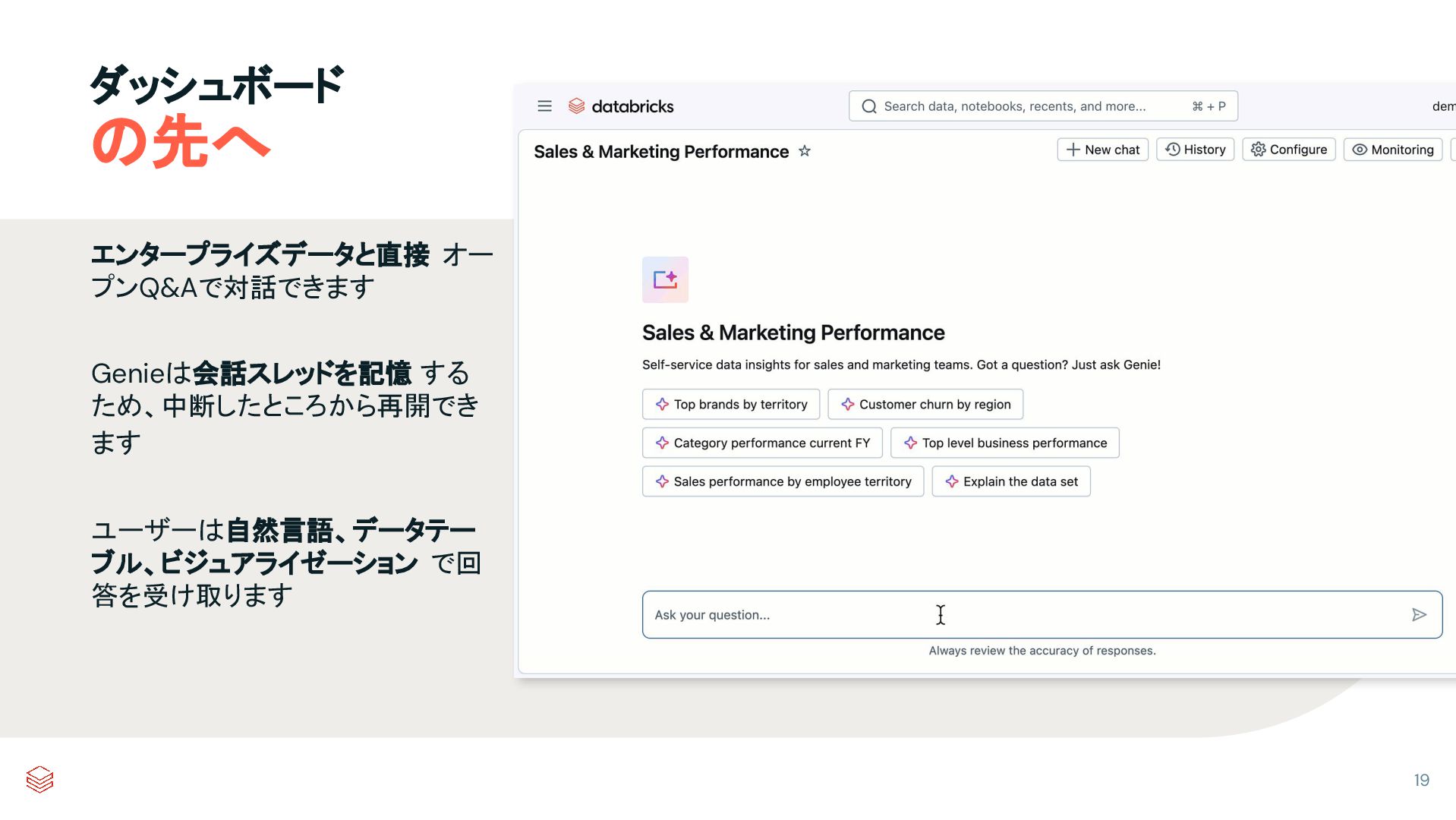Select Customer churn by region suggestion
Image resolution: width=1456 pixels, height=820 pixels.
coord(925,404)
